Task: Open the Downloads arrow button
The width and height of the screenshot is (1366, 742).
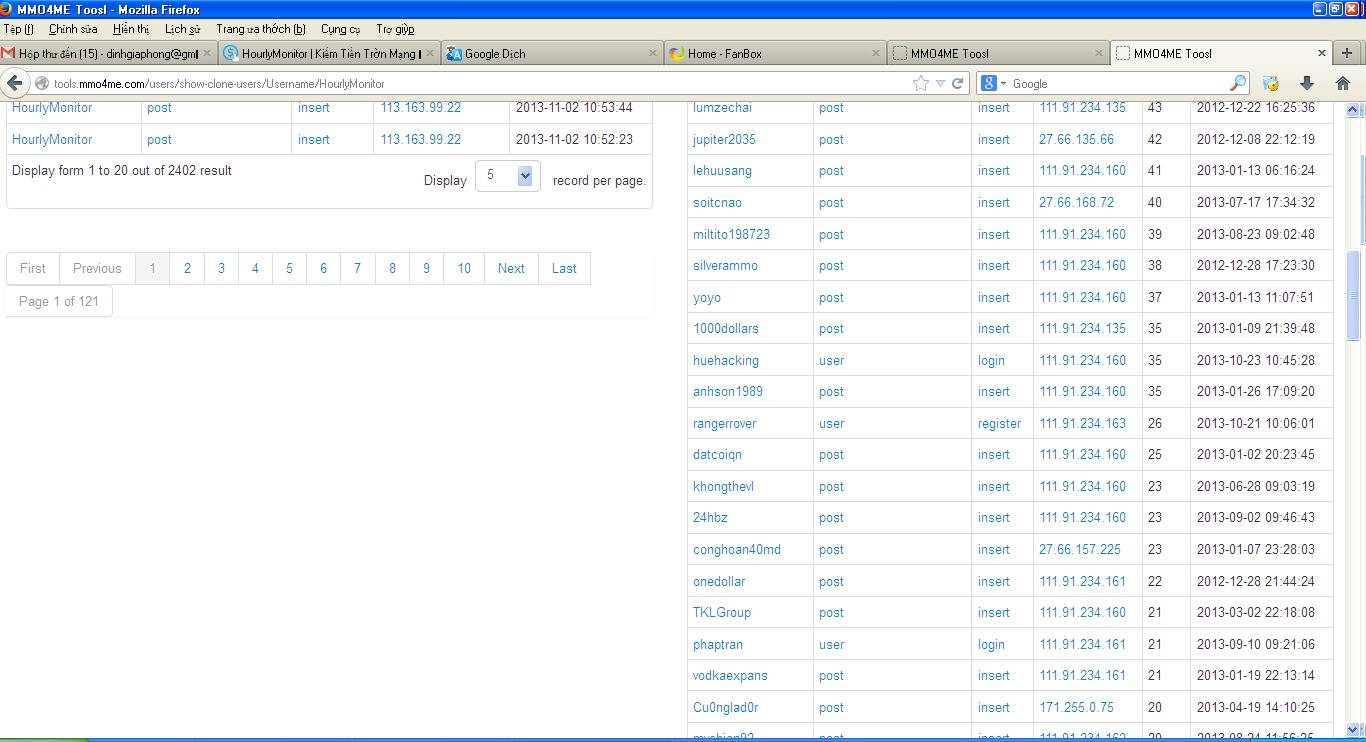Action: click(1306, 84)
